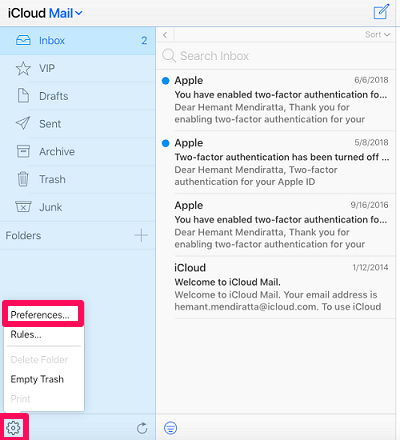The width and height of the screenshot is (400, 440).
Task: Click the Inbox unread count 2
Action: 144,41
